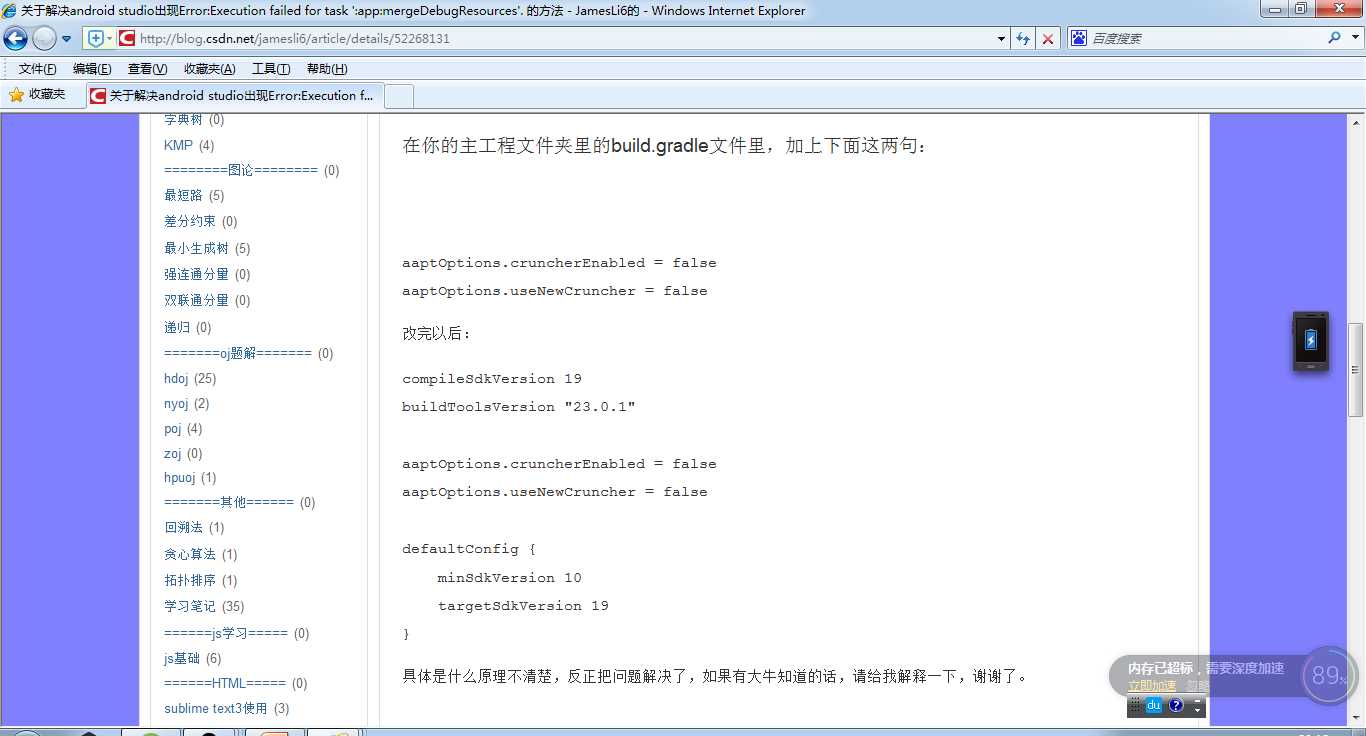Click the Refresh page icon
This screenshot has height=736, width=1366.
point(1023,39)
